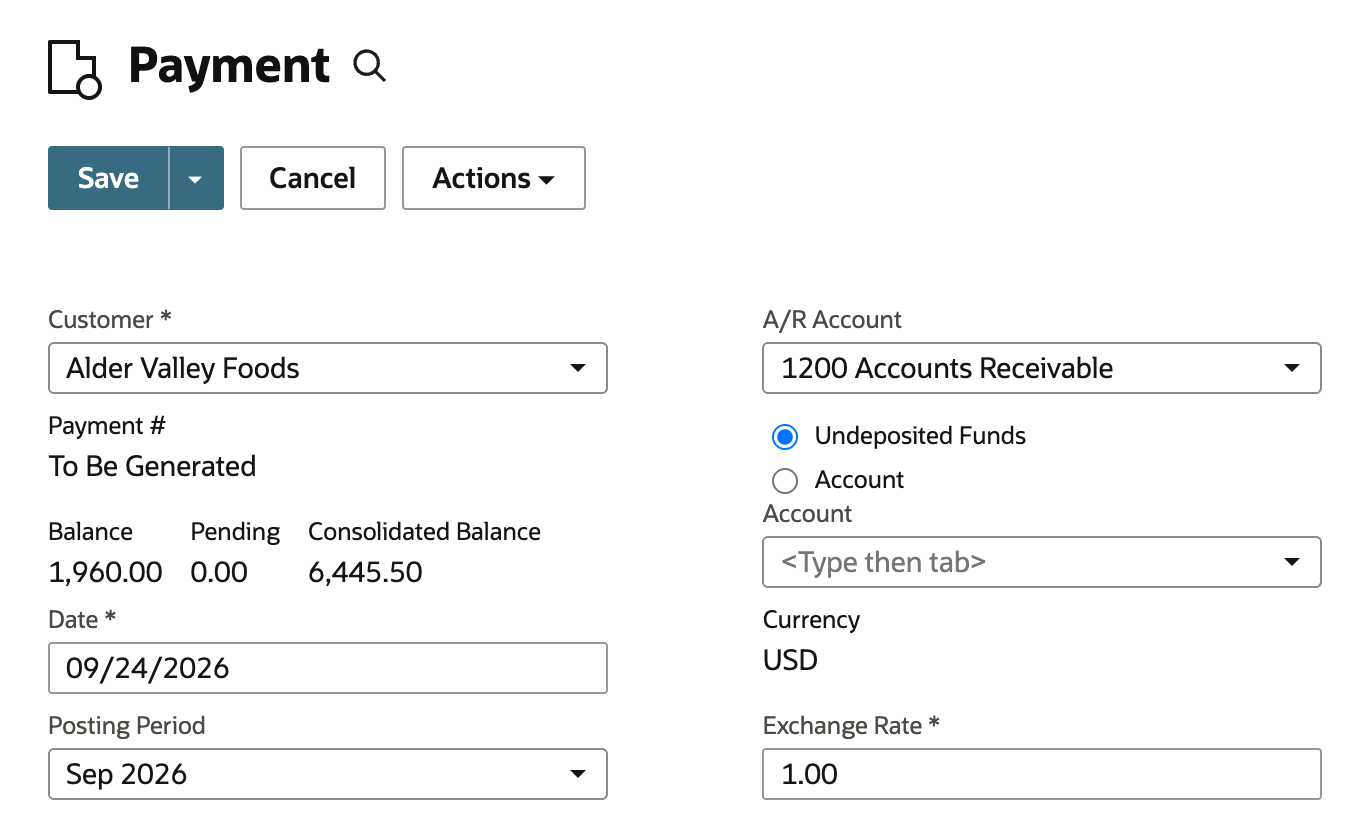Choose the Account radio button option
The height and width of the screenshot is (824, 1360).
point(785,481)
